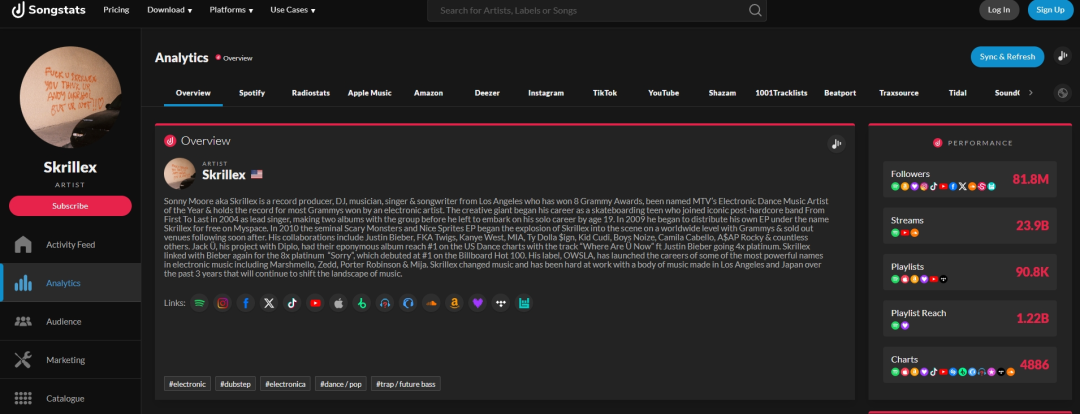The image size is (1080, 414).
Task: Click the search magnifier icon
Action: click(x=755, y=10)
